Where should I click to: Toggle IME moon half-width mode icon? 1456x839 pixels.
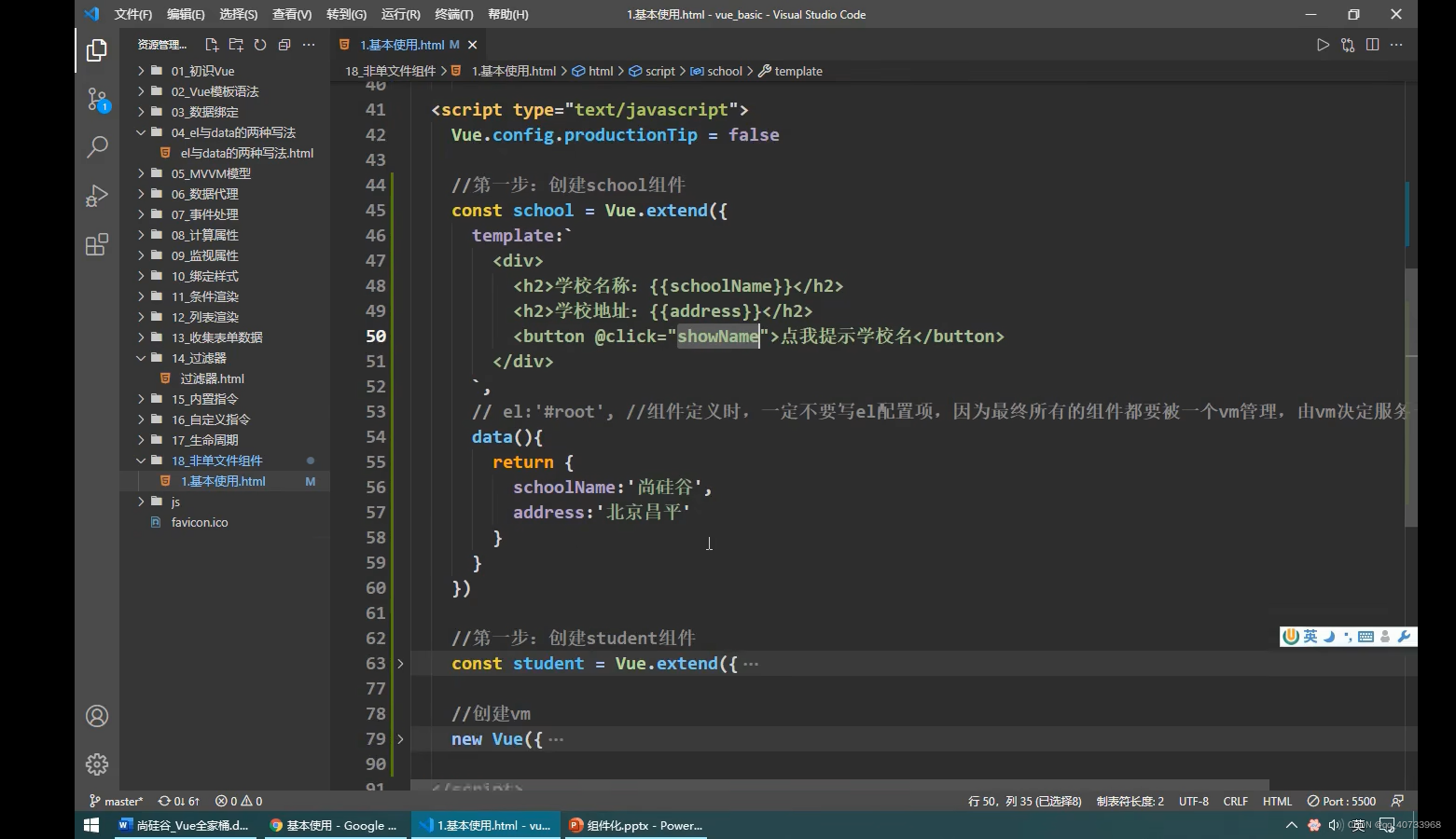(x=1329, y=637)
